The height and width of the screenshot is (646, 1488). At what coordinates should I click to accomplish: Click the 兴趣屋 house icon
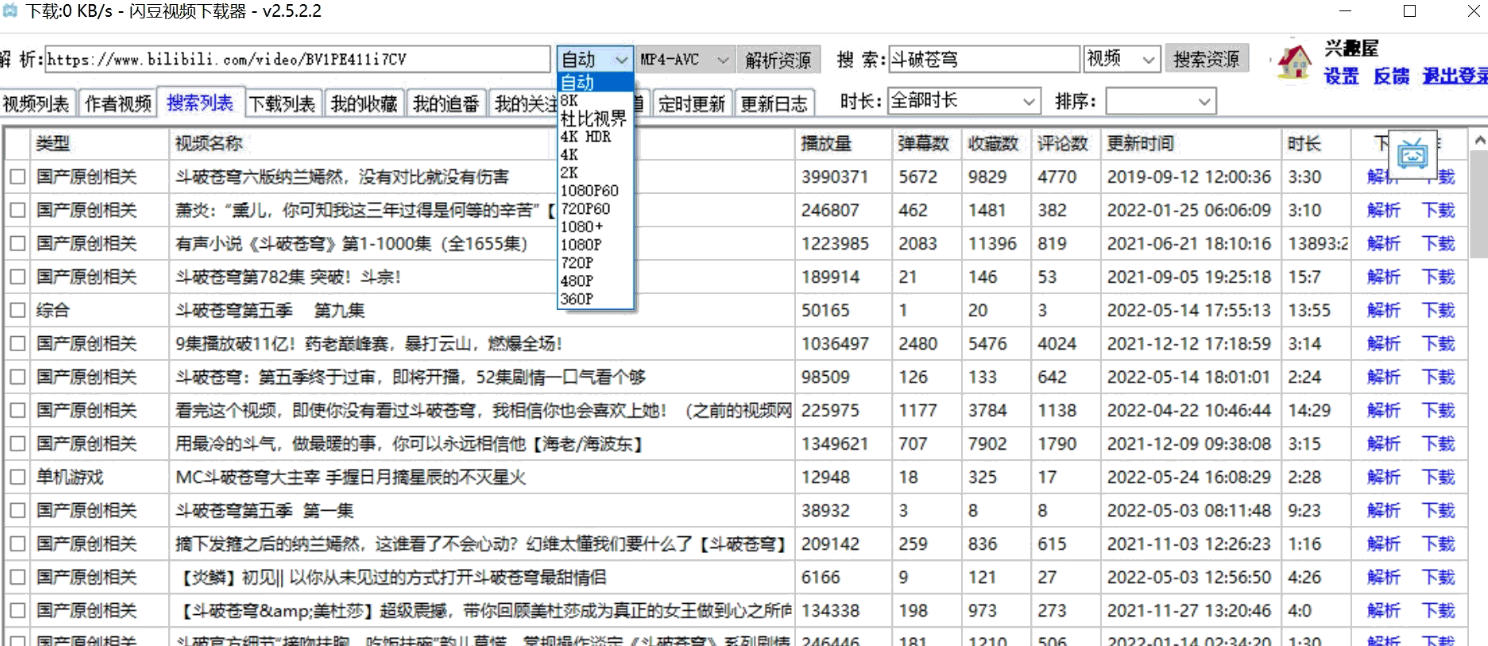click(1295, 62)
